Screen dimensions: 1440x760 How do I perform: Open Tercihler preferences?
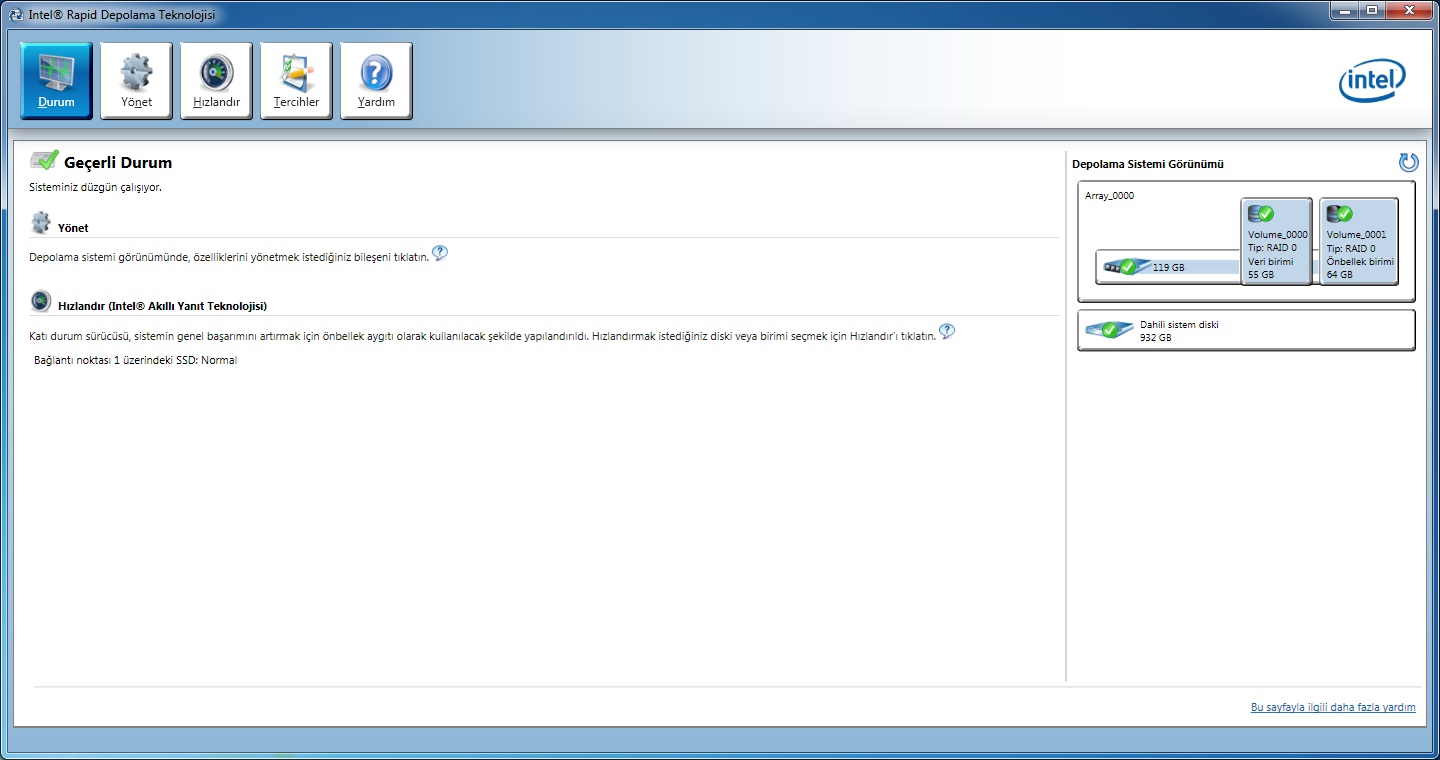296,81
